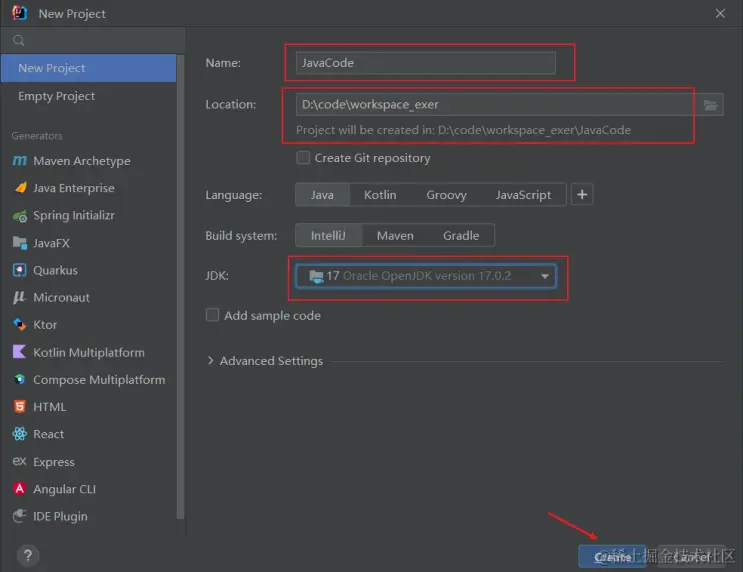Click the Micronaut mu icon

point(19,298)
